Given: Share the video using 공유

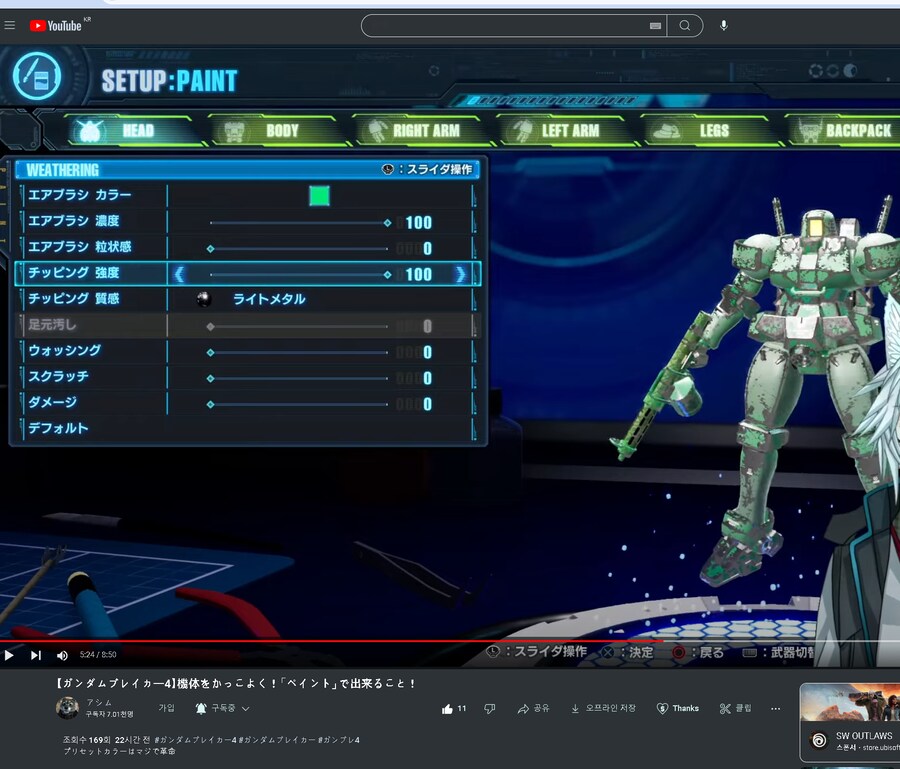Looking at the screenshot, I should (x=533, y=709).
